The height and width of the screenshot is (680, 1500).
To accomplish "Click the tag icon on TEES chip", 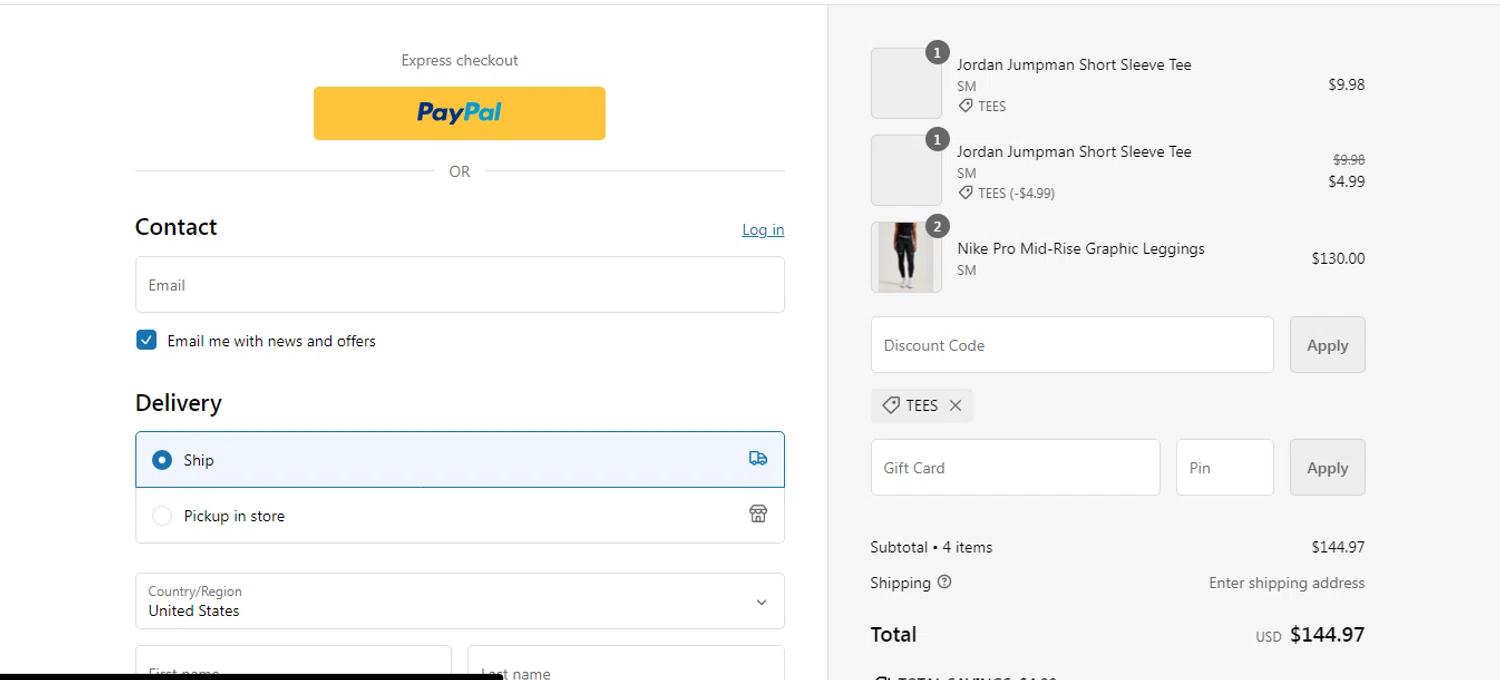I will pyautogui.click(x=891, y=405).
